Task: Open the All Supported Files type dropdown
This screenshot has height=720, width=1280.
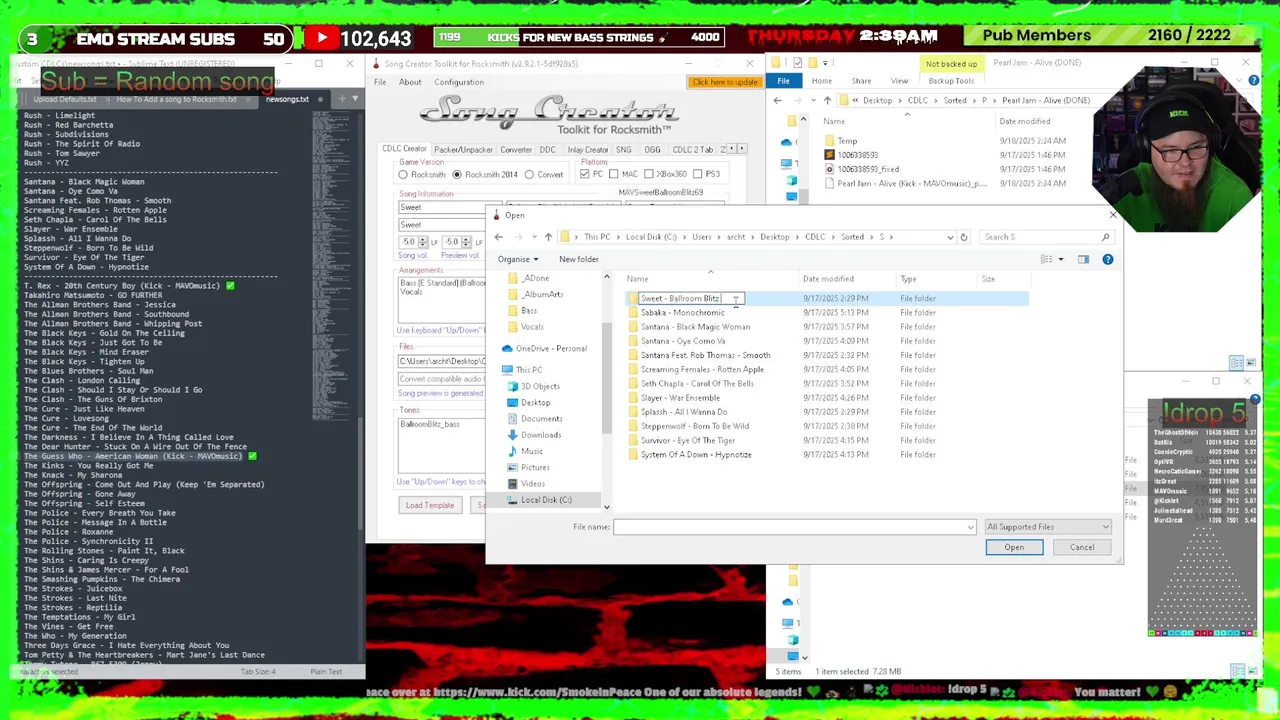Action: [1048, 527]
